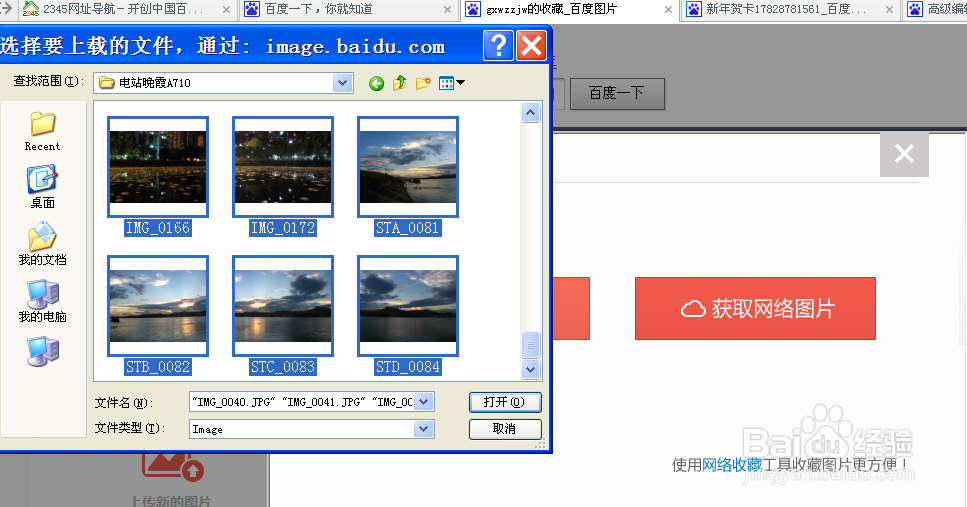Open the 我的电脑 shortcut
The height and width of the screenshot is (507, 967).
[43, 301]
